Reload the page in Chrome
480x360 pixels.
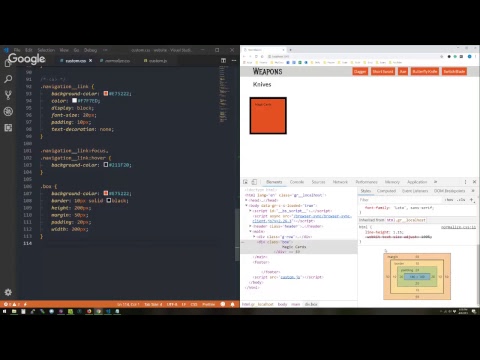[x=256, y=56]
